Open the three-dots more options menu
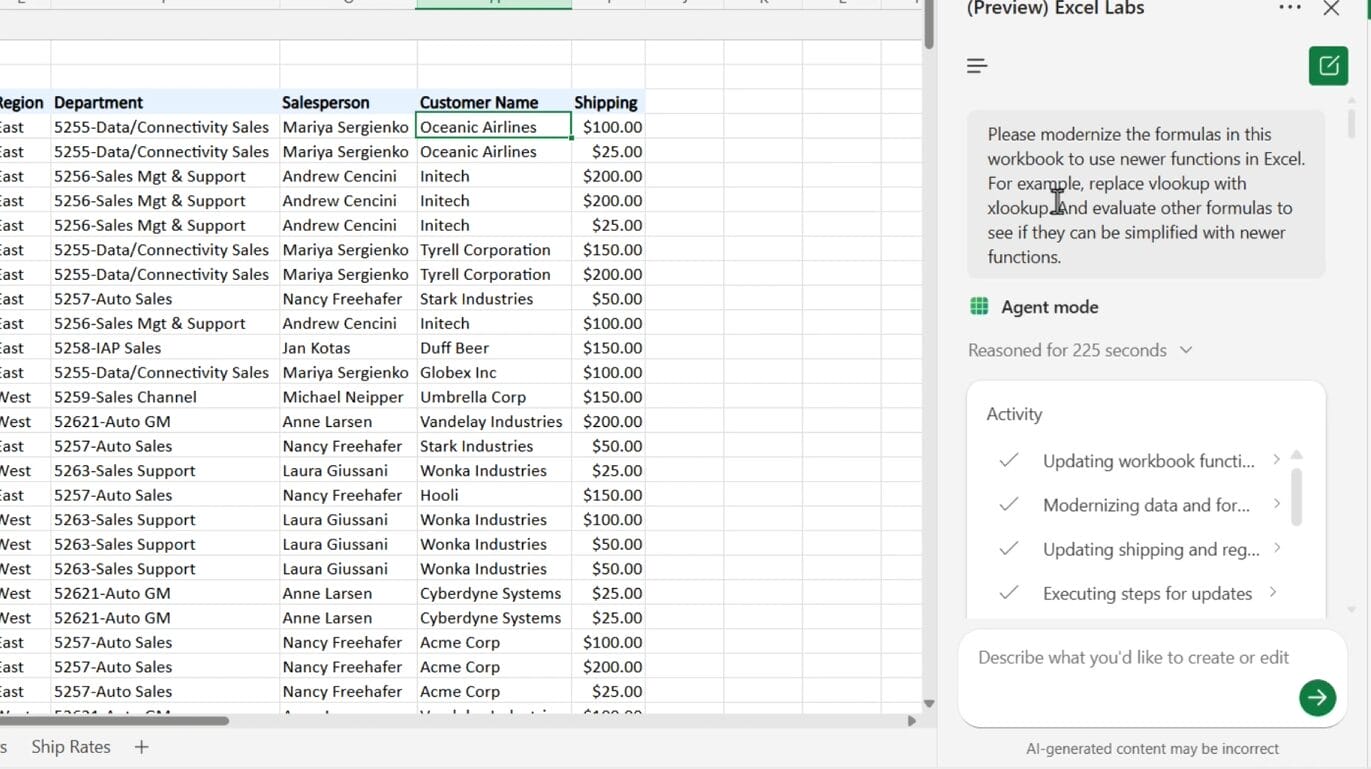The width and height of the screenshot is (1371, 769). pos(1290,9)
